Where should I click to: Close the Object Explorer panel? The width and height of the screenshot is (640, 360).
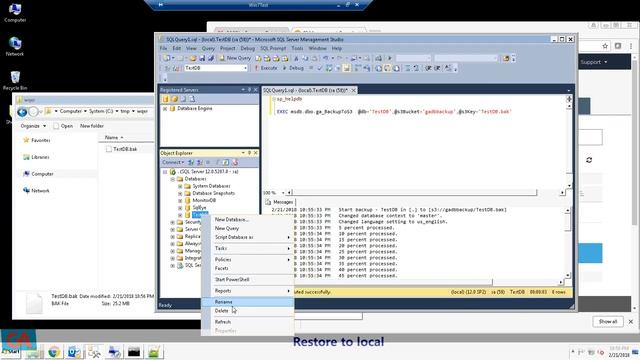pos(256,153)
